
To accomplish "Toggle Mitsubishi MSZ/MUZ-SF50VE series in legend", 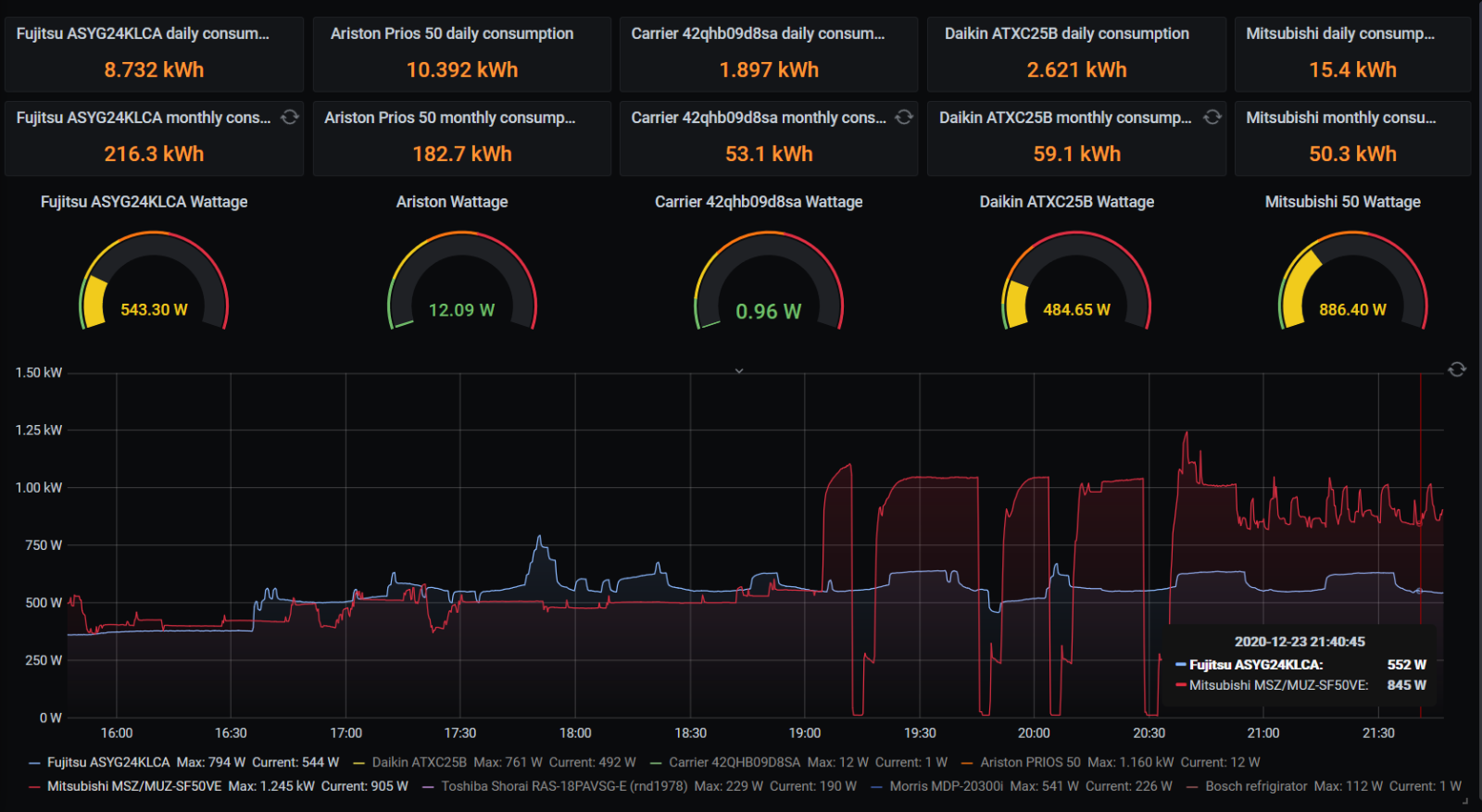I will (x=134, y=786).
